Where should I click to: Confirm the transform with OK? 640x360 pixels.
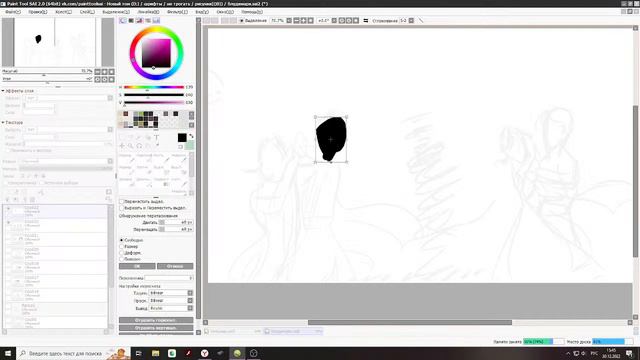point(137,266)
